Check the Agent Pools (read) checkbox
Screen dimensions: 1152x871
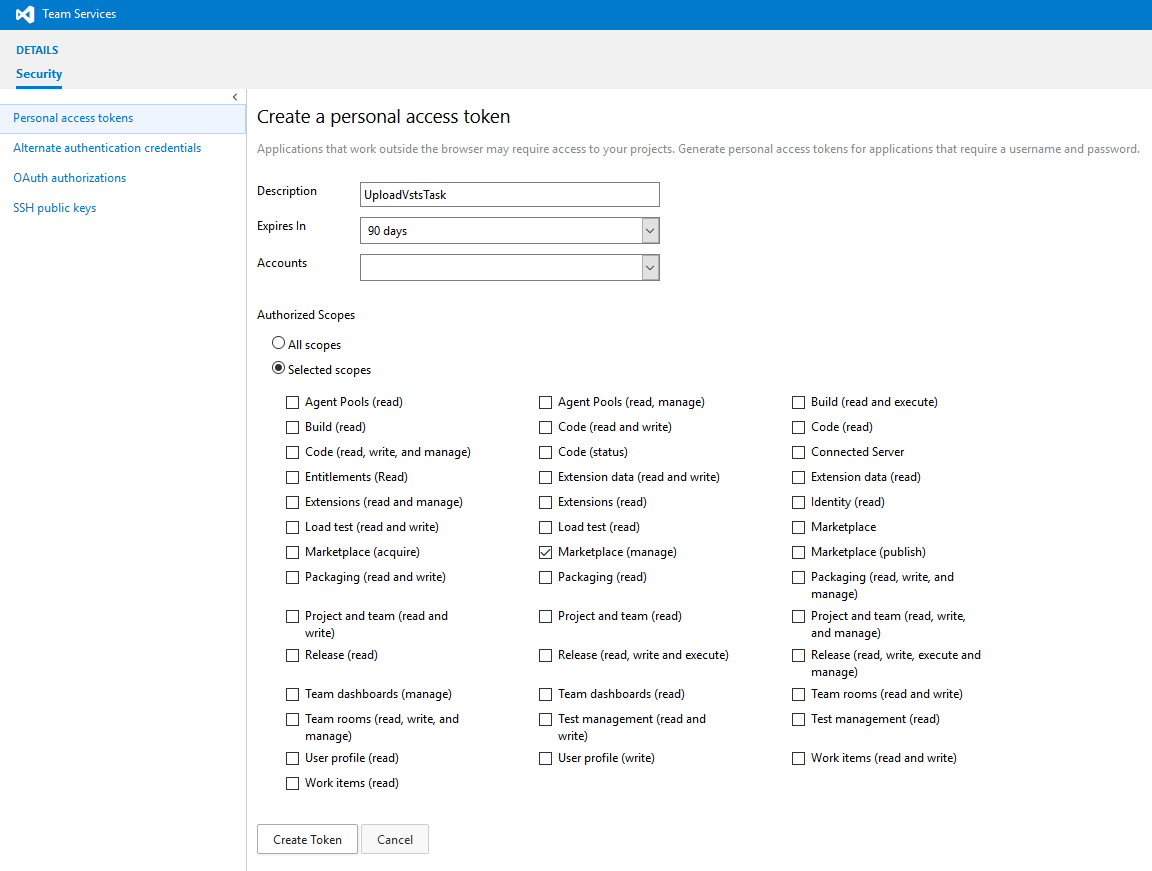[292, 402]
